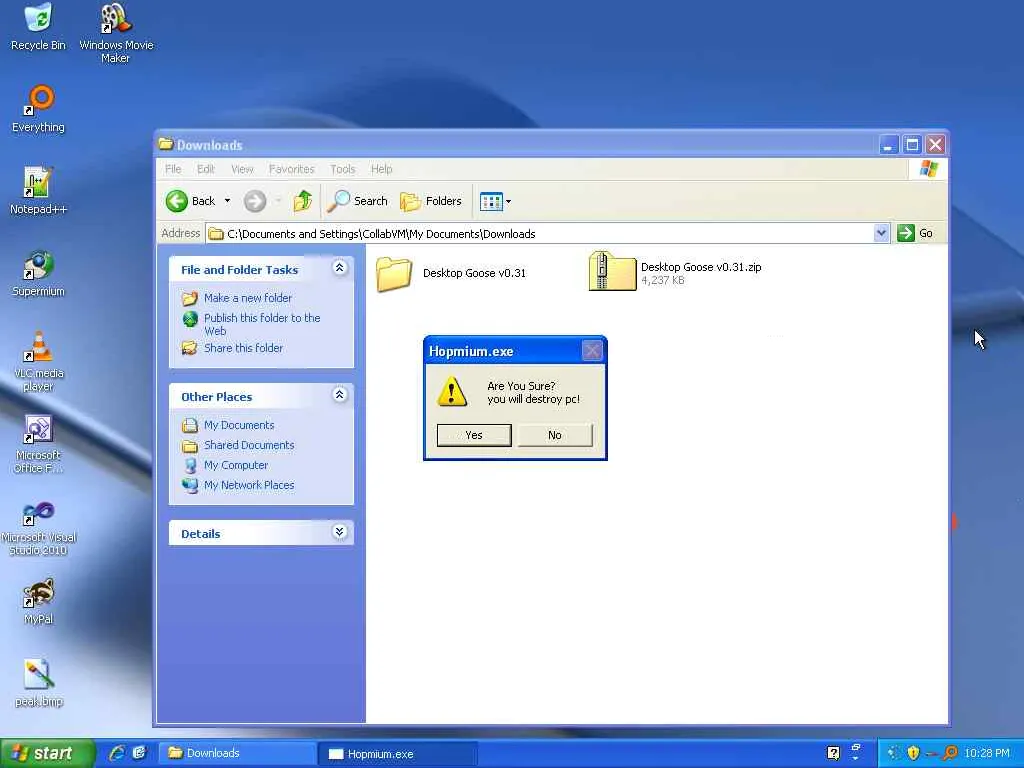This screenshot has height=768, width=1024.
Task: Select the VLC media player desktop icon
Action: coord(39,361)
